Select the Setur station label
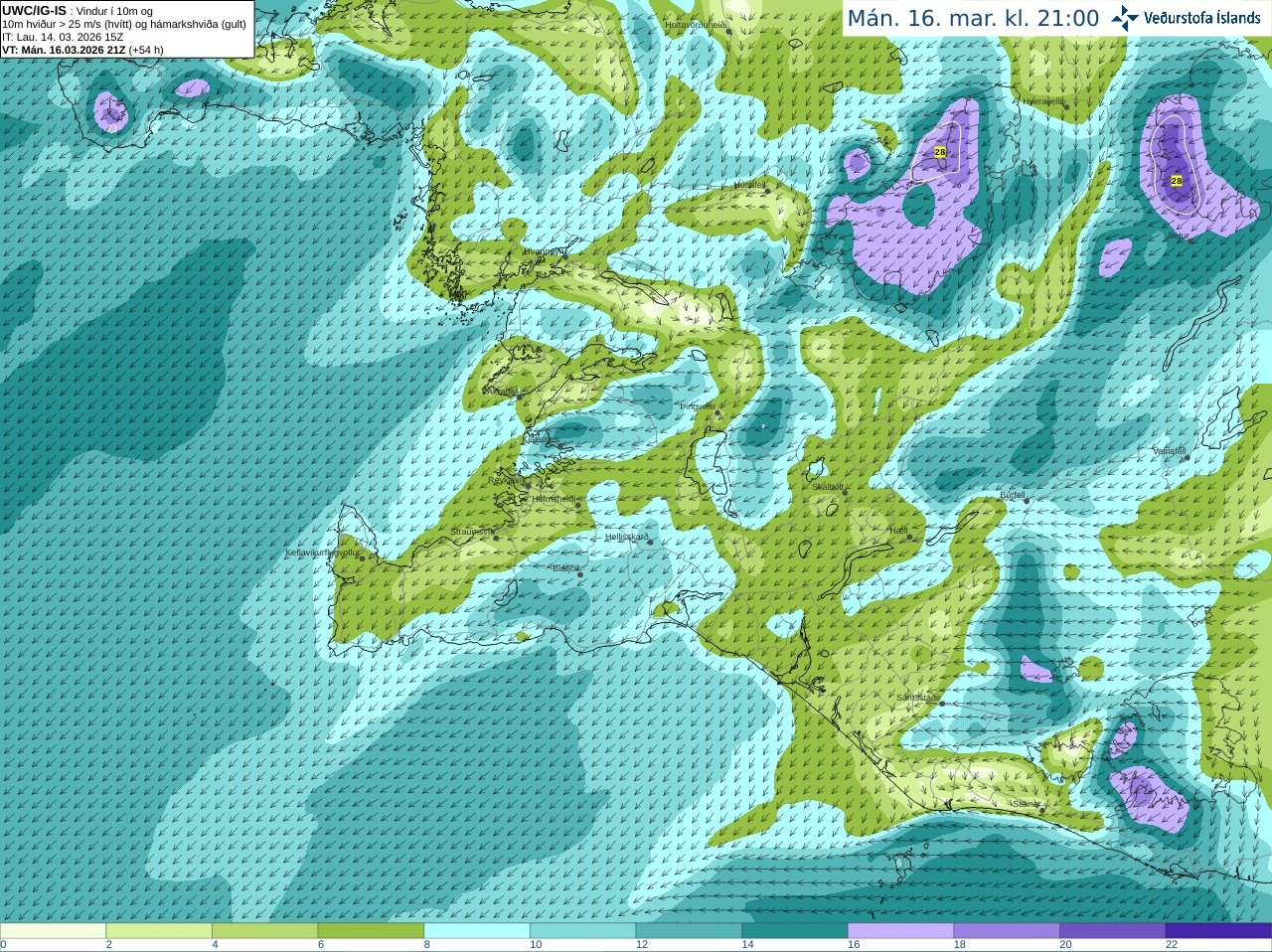 [x=1179, y=236]
